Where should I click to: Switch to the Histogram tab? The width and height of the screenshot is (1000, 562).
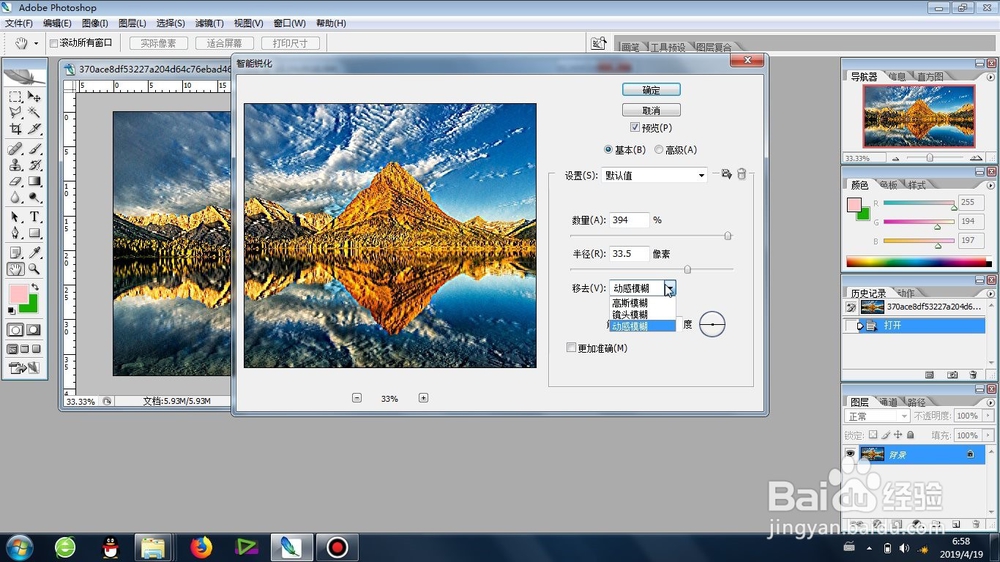point(930,77)
